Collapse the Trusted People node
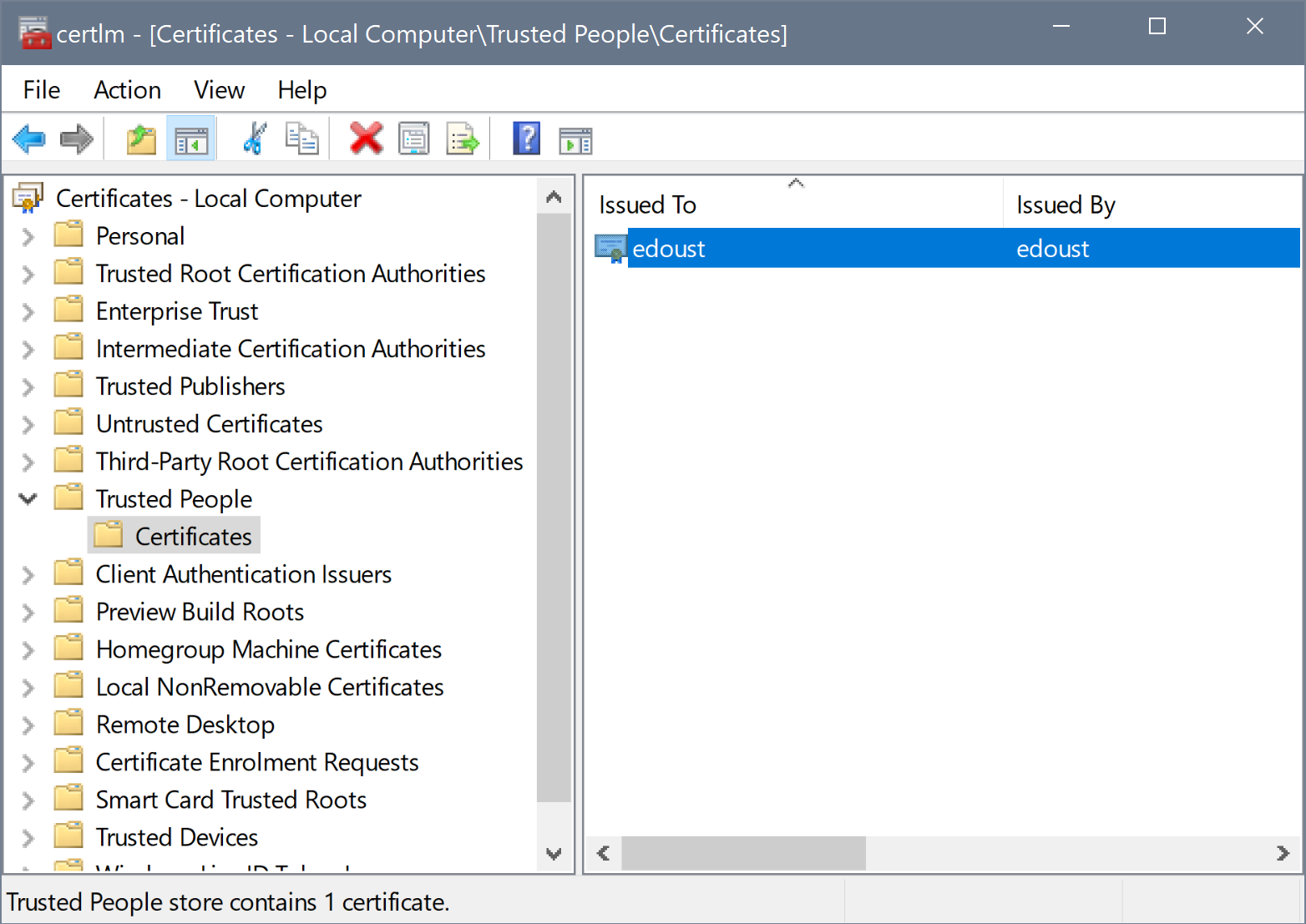 click(x=28, y=499)
